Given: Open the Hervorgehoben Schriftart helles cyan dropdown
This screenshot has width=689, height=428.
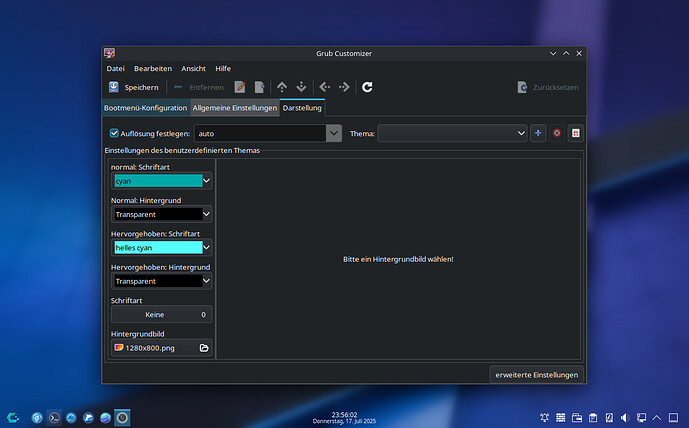Looking at the screenshot, I should pyautogui.click(x=161, y=247).
